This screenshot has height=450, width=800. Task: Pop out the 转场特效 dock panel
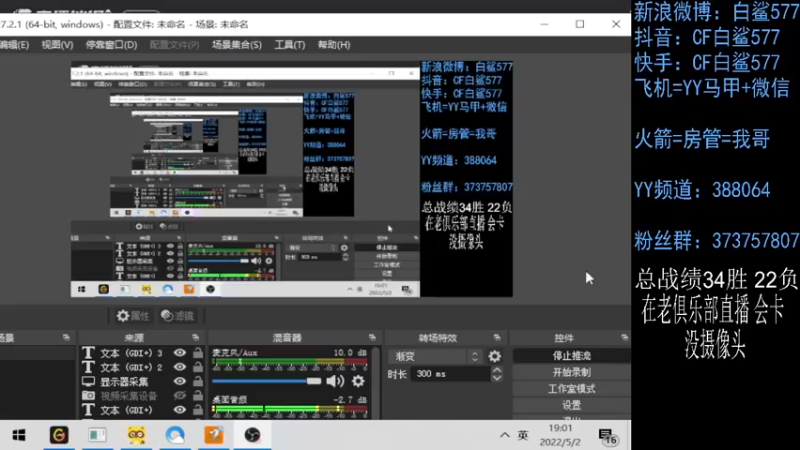click(497, 337)
